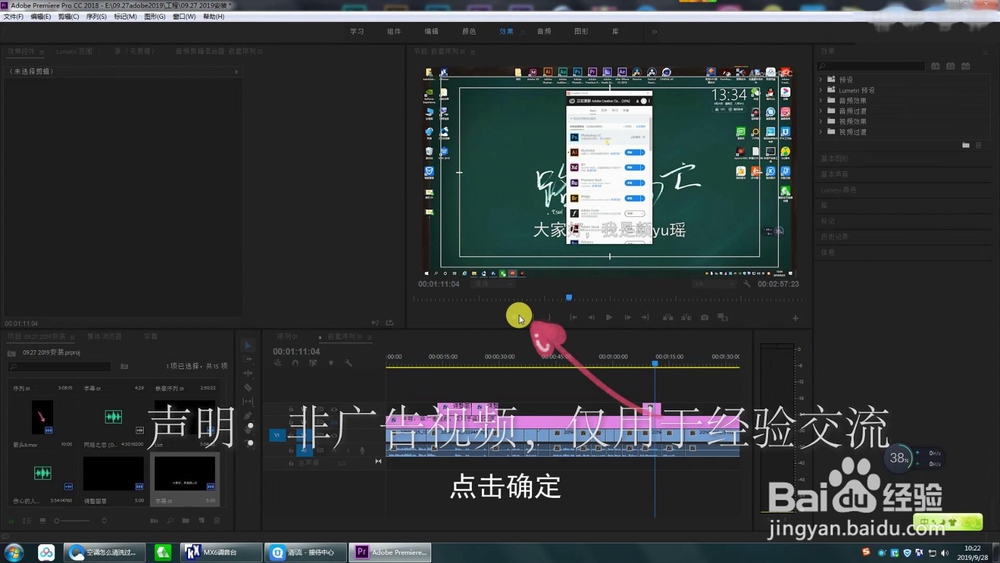The height and width of the screenshot is (563, 1000).
Task: Open the 基本声音 panel
Action: pos(834,174)
